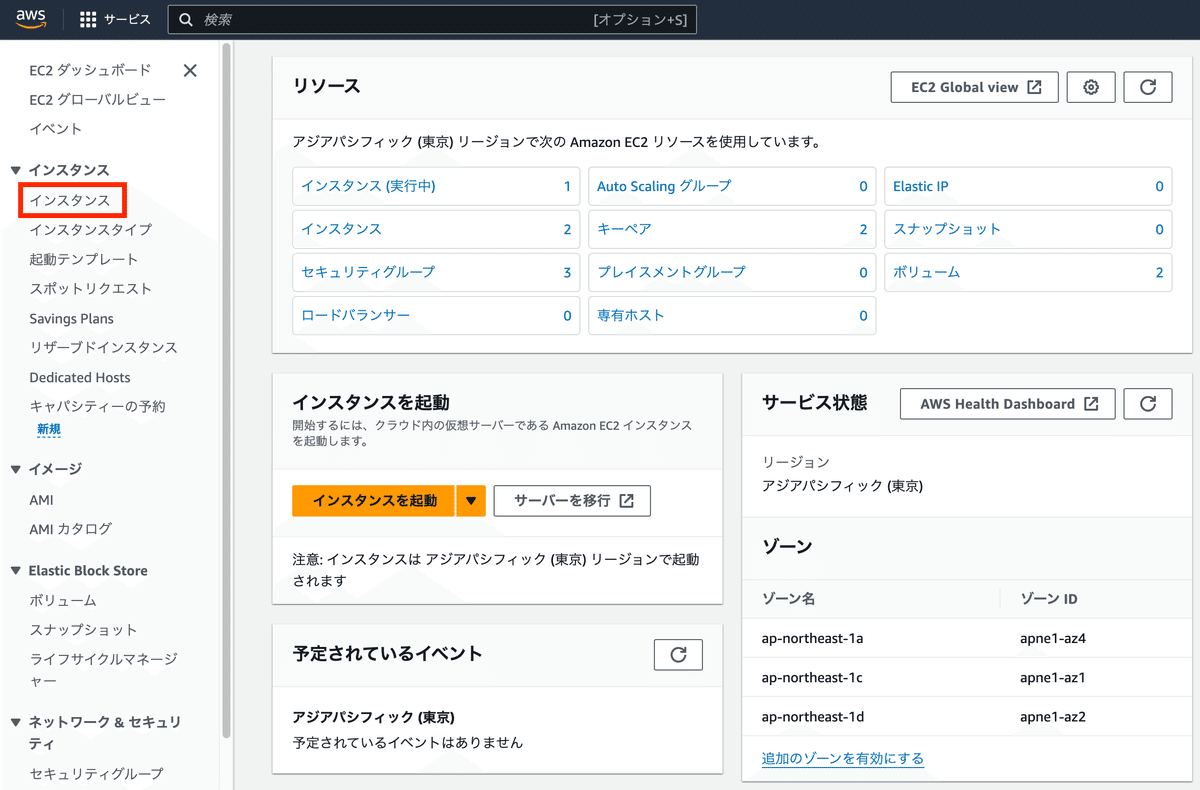1200x790 pixels.
Task: Click ボリューム resource link in リソース
Action: (x=926, y=272)
